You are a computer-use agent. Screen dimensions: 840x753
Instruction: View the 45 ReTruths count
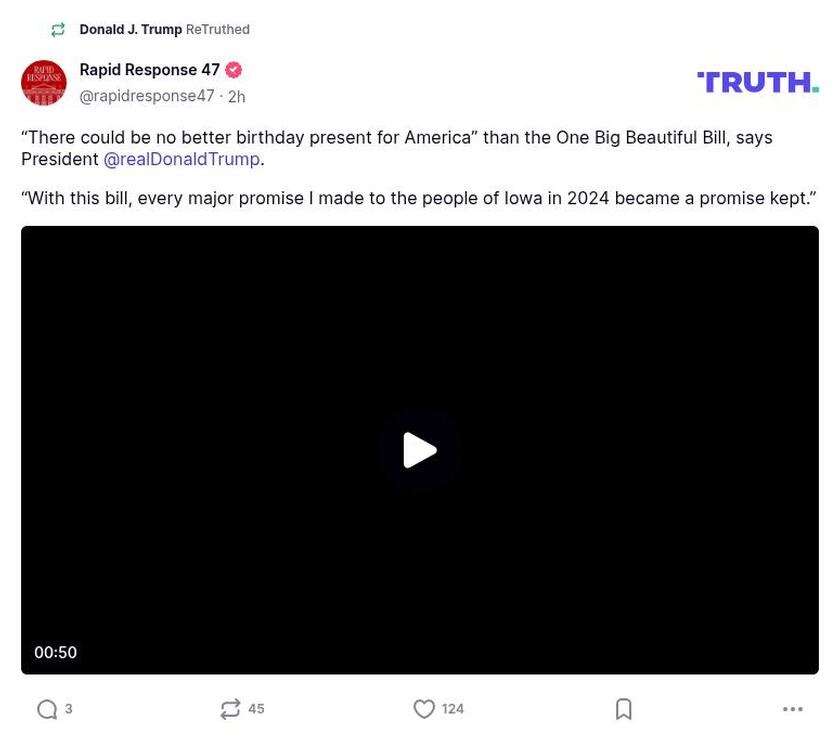click(256, 708)
